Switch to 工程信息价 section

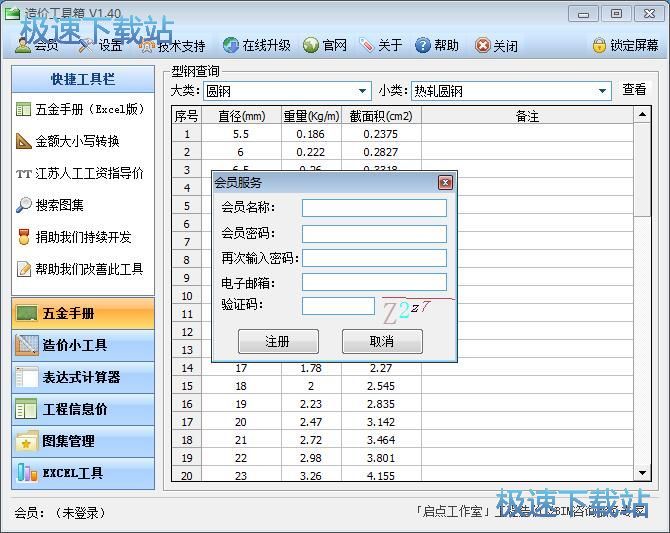point(83,409)
